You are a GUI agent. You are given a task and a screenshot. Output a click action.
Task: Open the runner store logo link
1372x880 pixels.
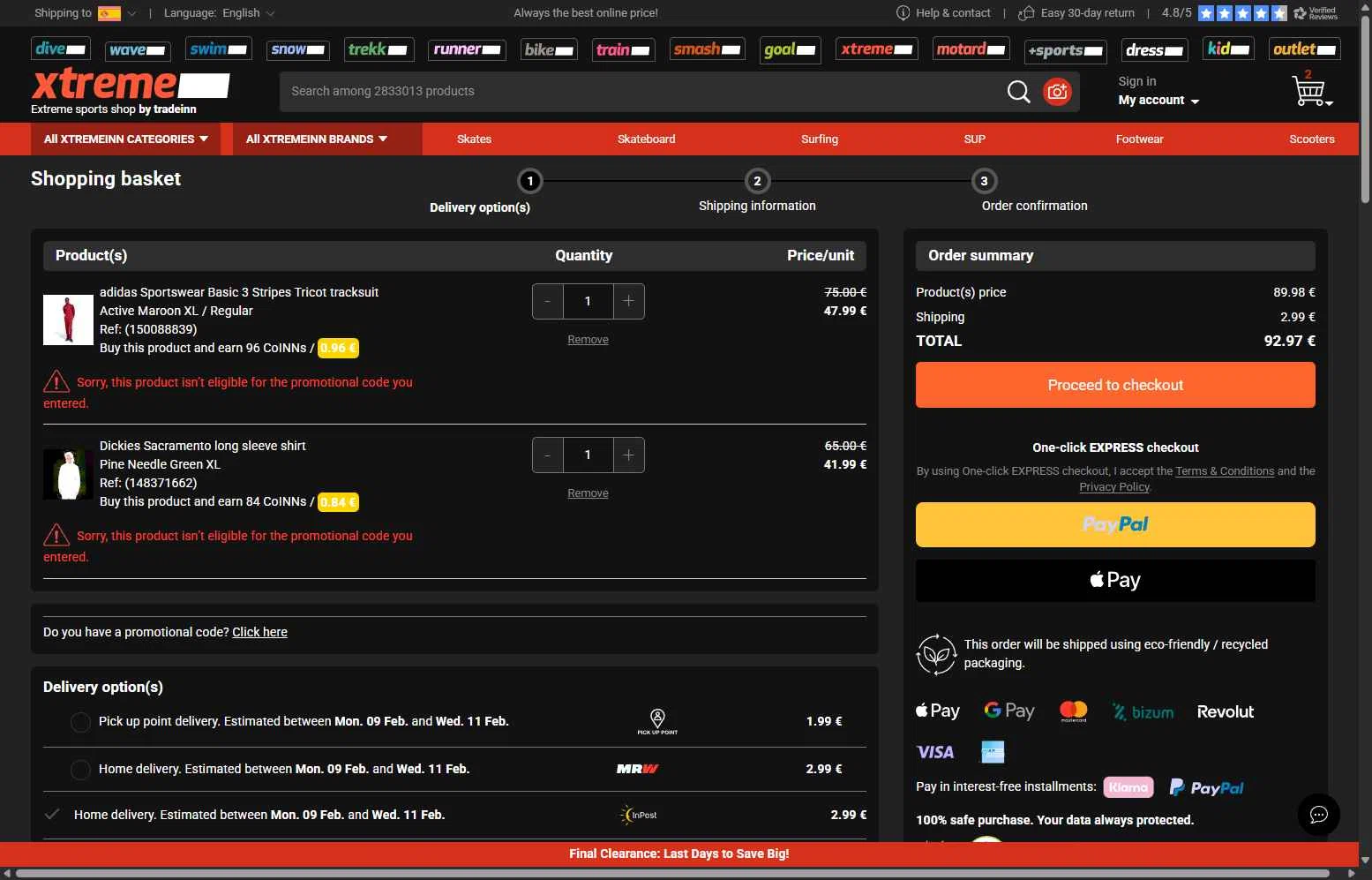pyautogui.click(x=467, y=49)
